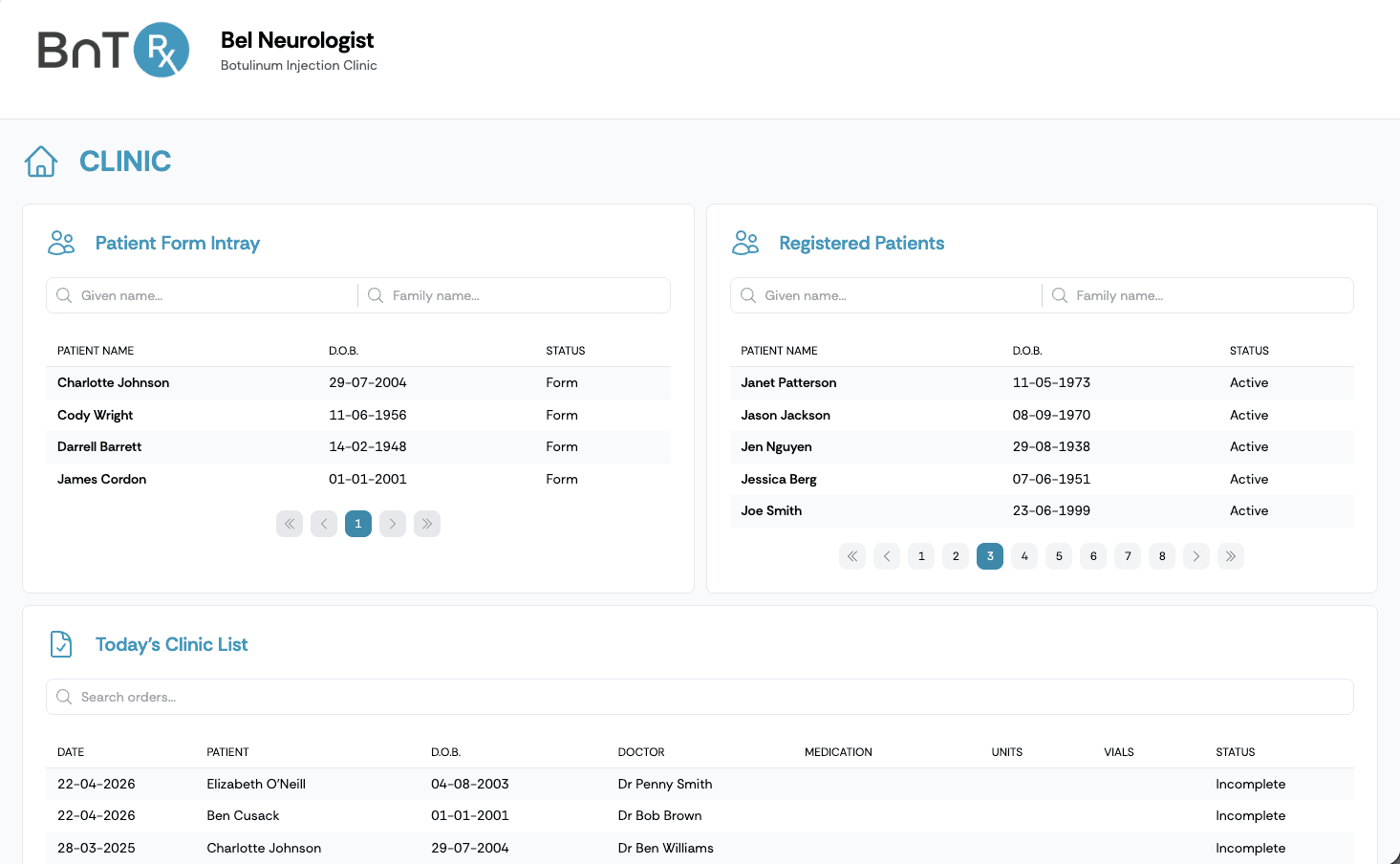The image size is (1400, 864).
Task: Click the Registered Patients people icon
Action: [x=745, y=243]
